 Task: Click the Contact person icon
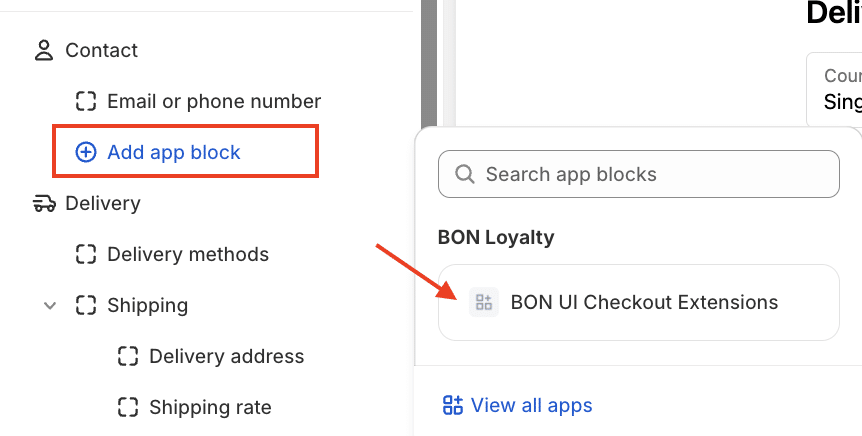pos(43,50)
